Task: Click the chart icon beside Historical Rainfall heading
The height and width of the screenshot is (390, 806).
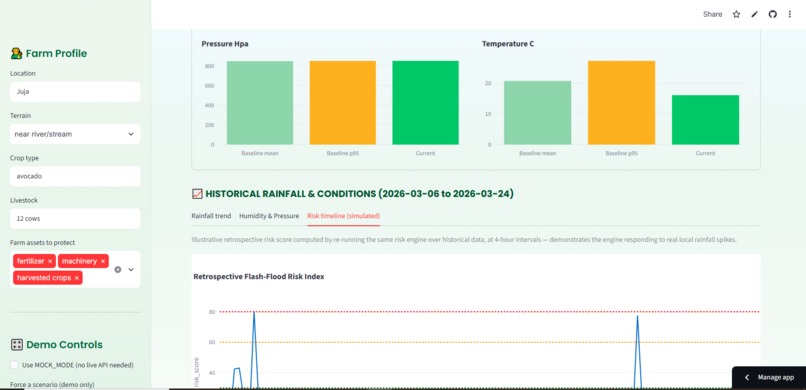Action: (197, 194)
